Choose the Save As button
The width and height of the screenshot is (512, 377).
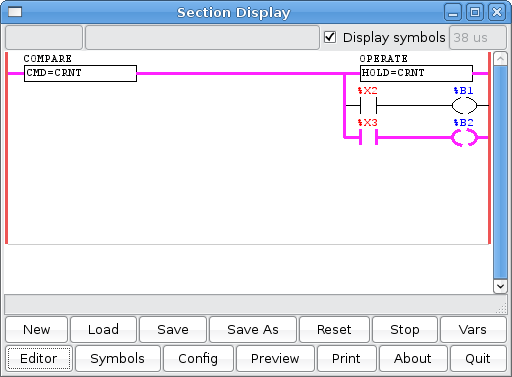coord(253,329)
